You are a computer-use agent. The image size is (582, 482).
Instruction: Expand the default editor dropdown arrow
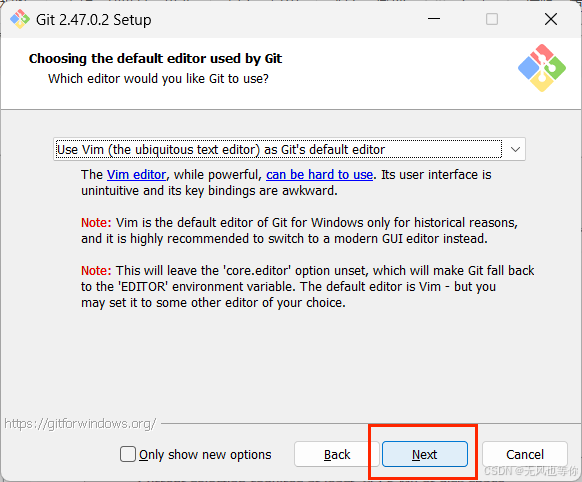tap(515, 150)
